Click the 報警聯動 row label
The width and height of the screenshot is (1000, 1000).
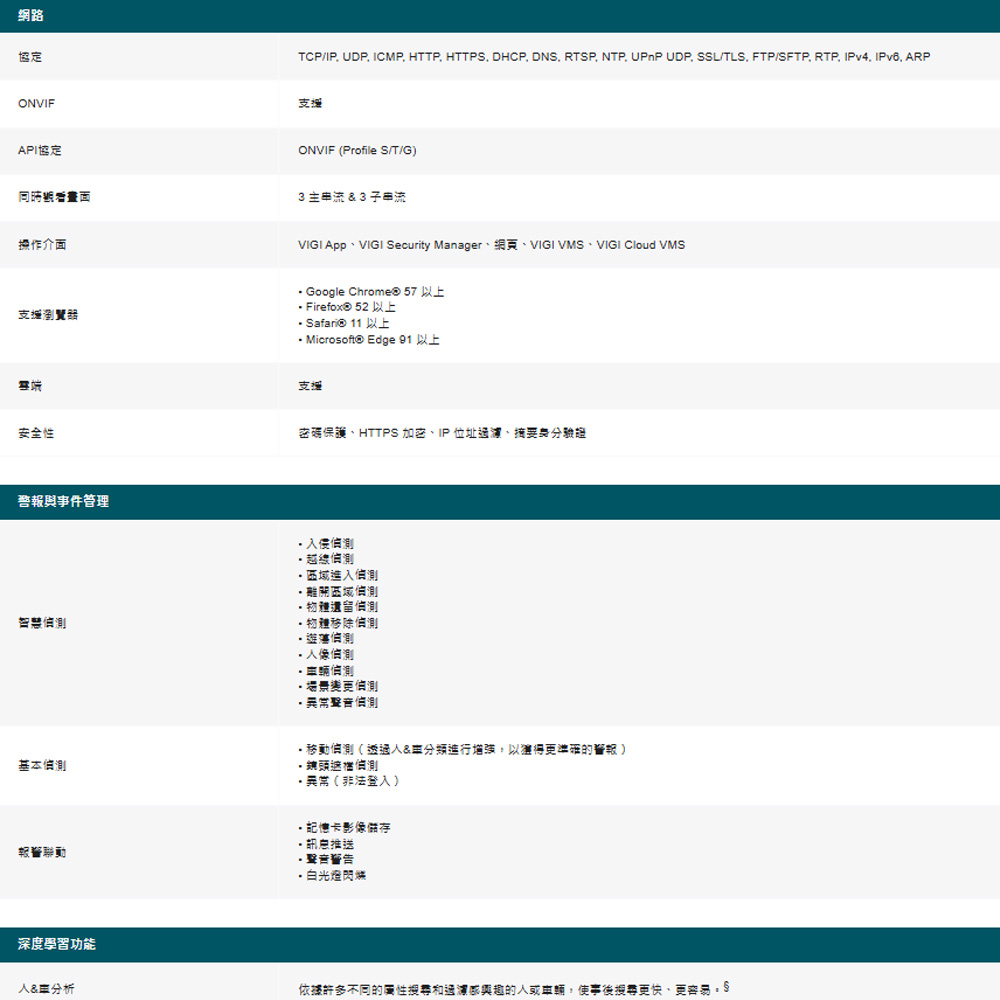click(x=42, y=852)
